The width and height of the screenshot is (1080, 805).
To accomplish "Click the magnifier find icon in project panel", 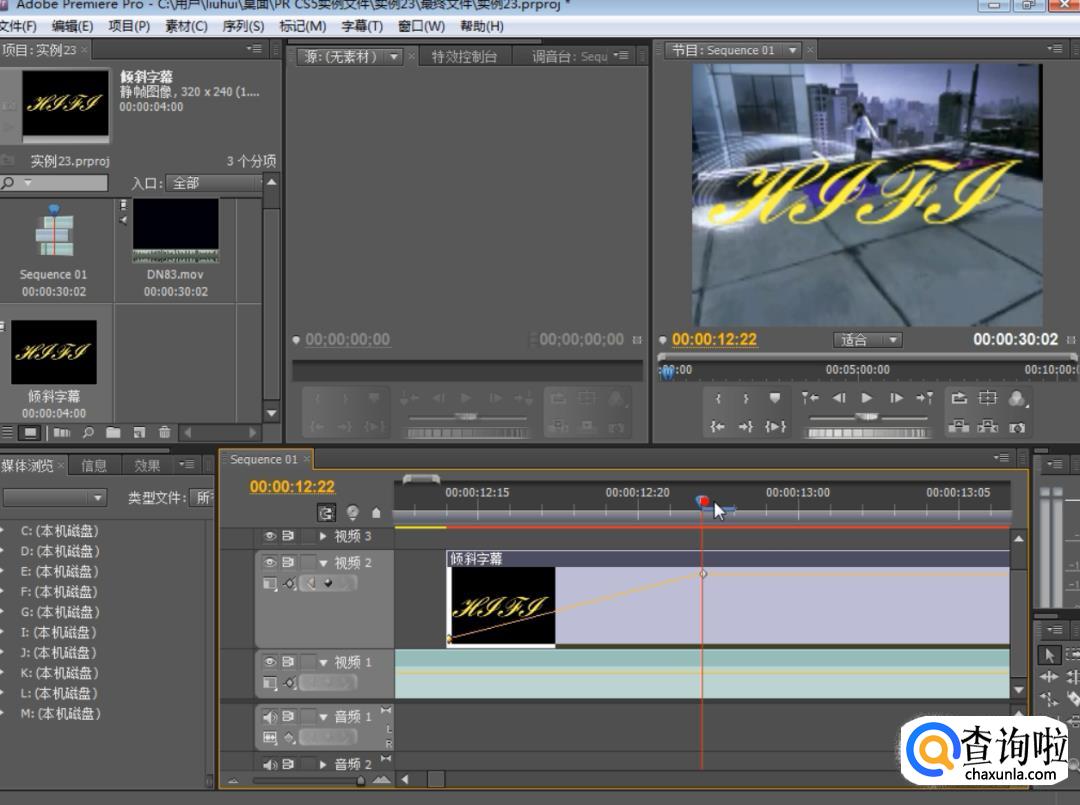I will pos(88,432).
